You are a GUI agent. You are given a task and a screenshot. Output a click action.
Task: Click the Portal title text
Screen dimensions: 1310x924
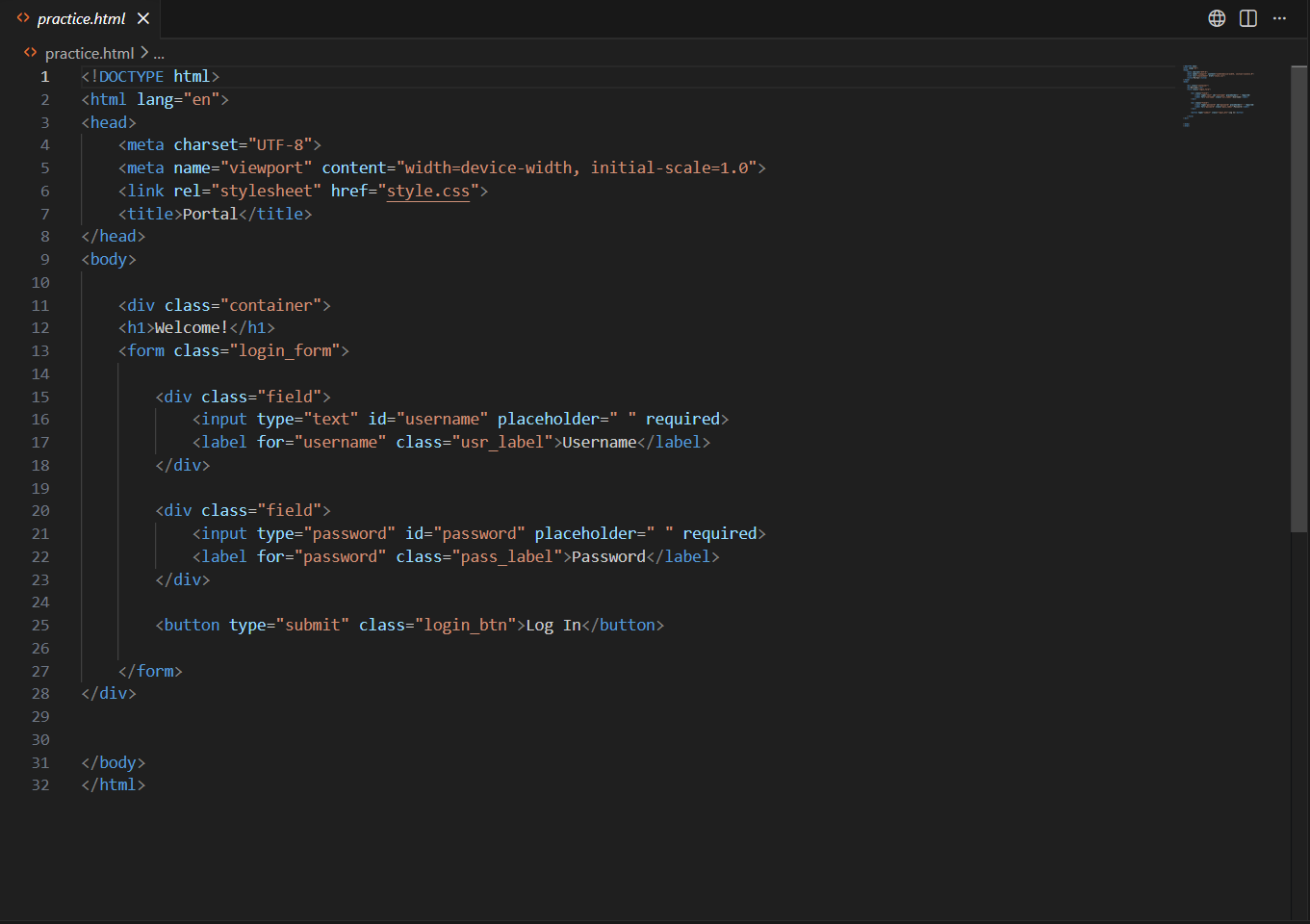point(210,214)
